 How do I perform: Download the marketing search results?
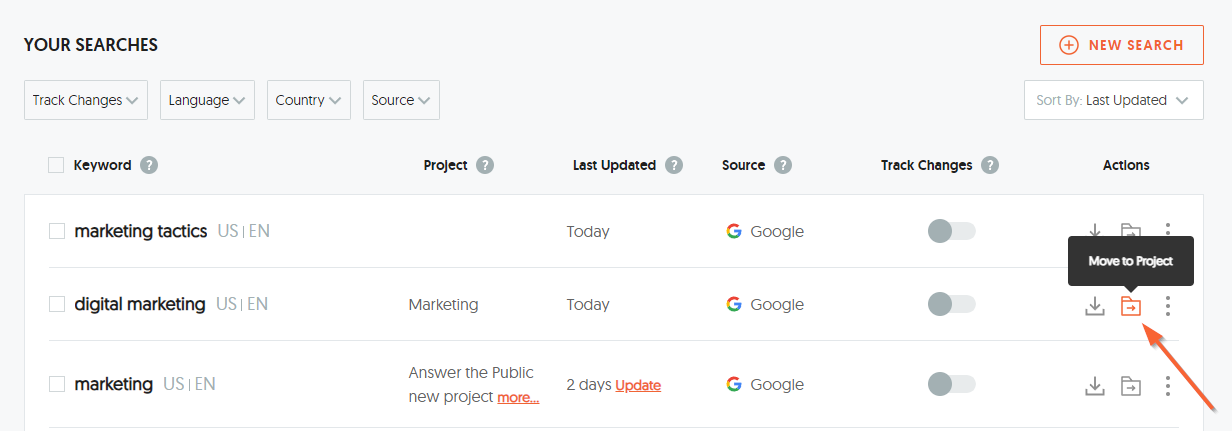1095,385
